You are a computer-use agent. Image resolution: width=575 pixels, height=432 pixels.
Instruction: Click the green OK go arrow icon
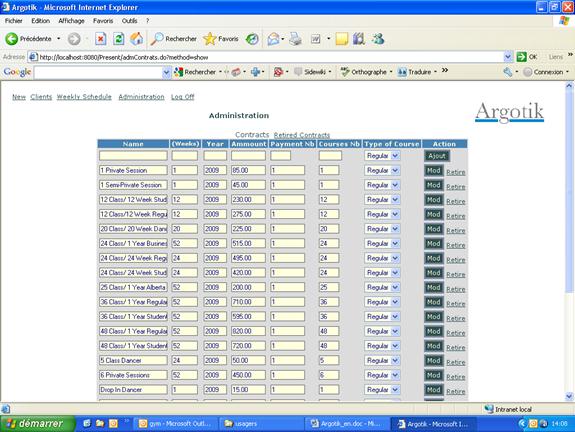point(521,57)
